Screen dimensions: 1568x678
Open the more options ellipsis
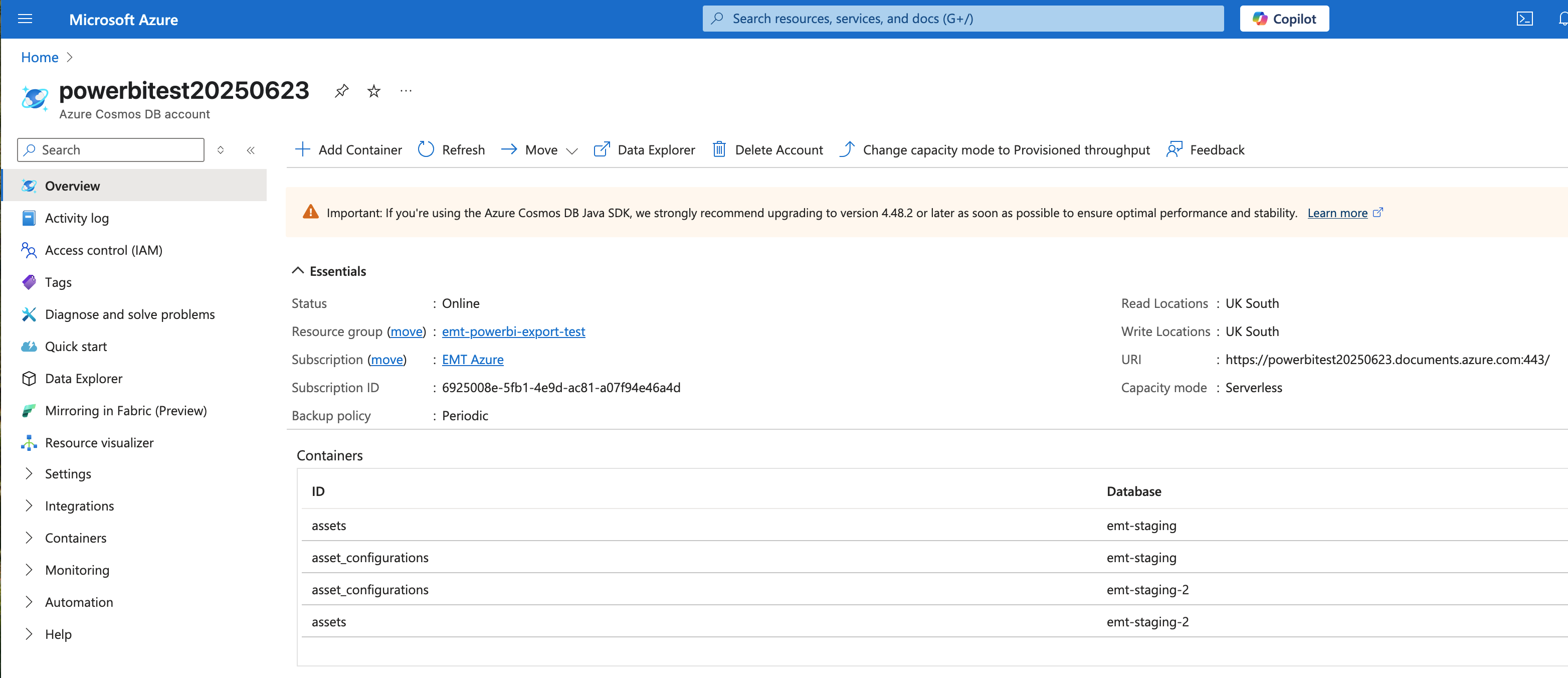click(x=406, y=91)
